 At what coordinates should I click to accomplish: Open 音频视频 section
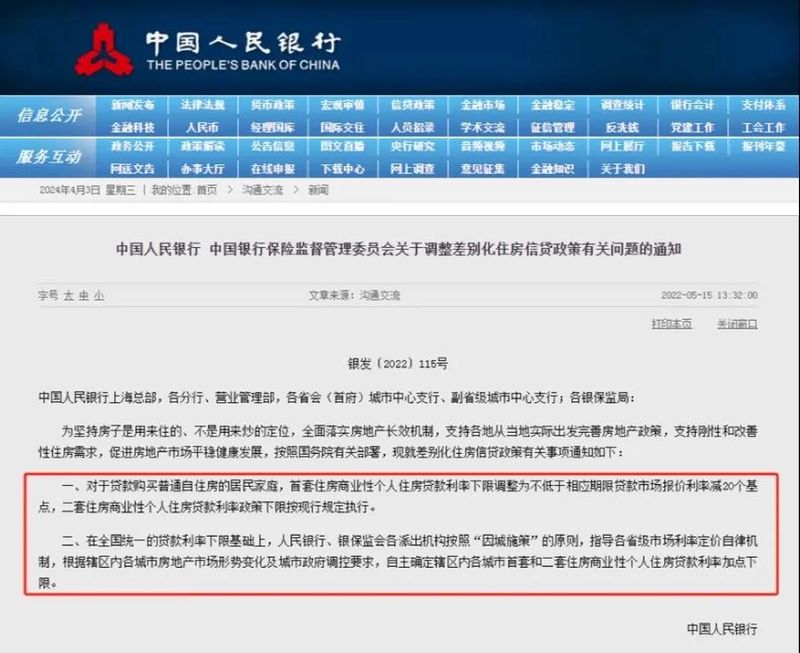tap(483, 146)
